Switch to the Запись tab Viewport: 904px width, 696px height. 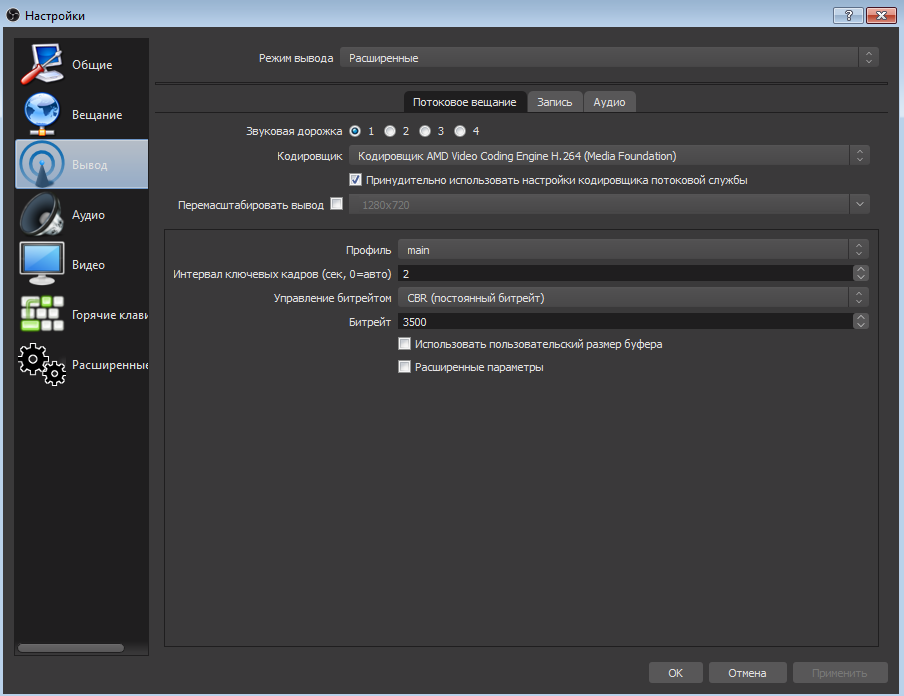(555, 102)
